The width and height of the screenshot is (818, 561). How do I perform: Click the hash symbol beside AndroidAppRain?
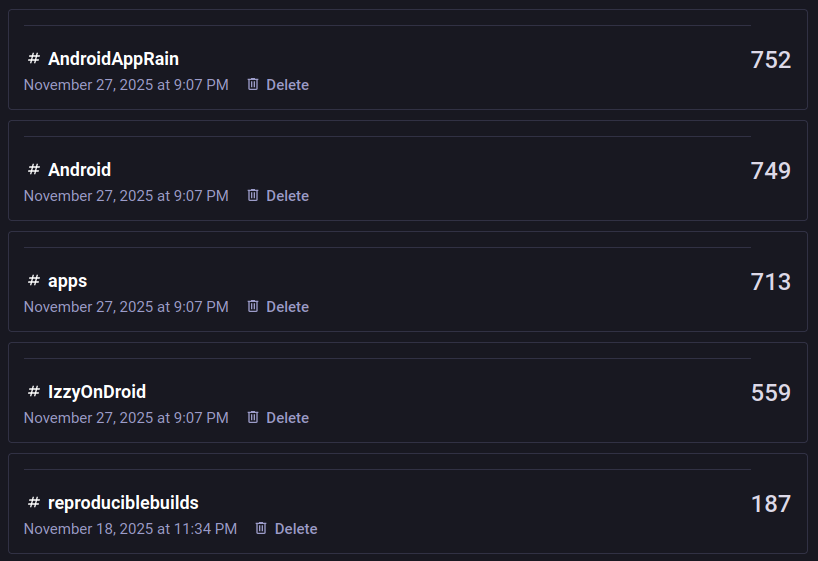tap(34, 59)
